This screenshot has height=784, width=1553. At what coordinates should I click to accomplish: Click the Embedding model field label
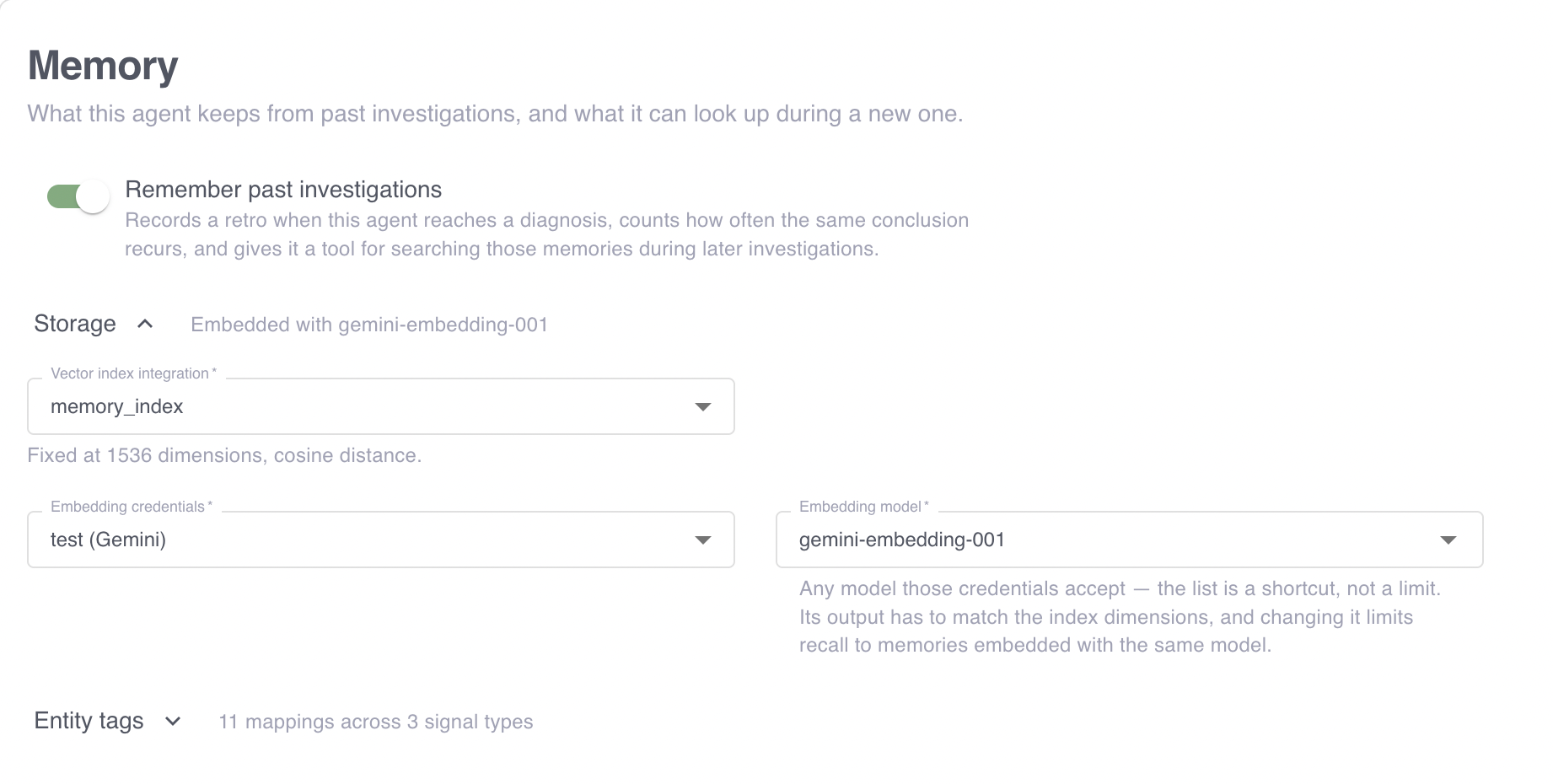point(864,507)
